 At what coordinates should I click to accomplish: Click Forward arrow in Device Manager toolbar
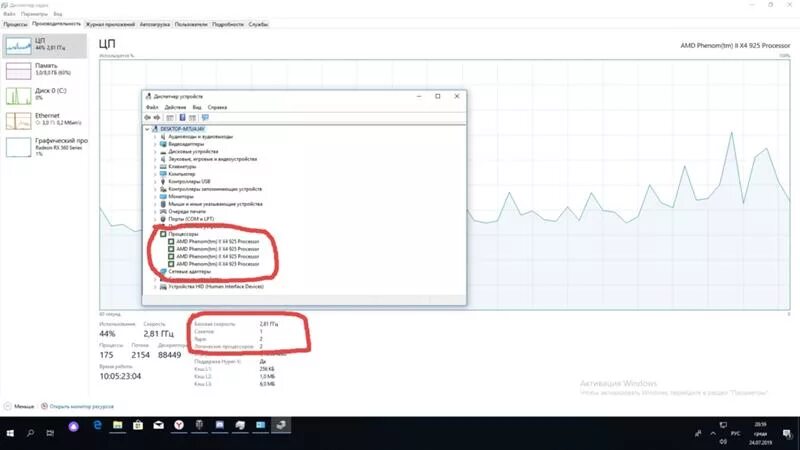tap(157, 118)
